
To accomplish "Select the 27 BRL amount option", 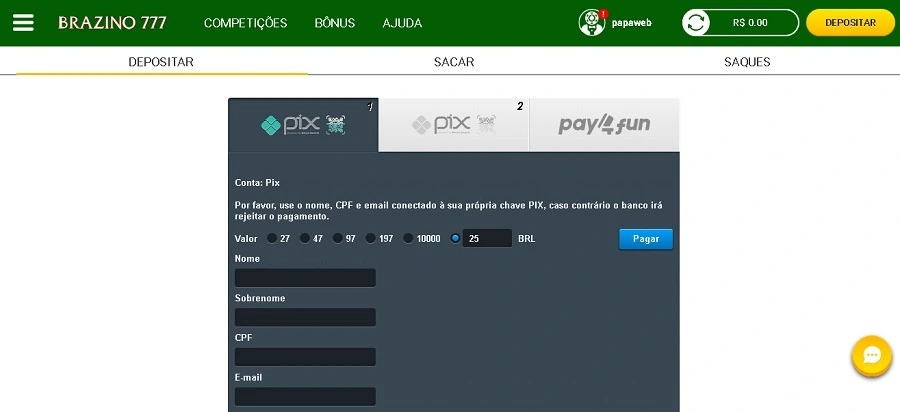I will 271,239.
